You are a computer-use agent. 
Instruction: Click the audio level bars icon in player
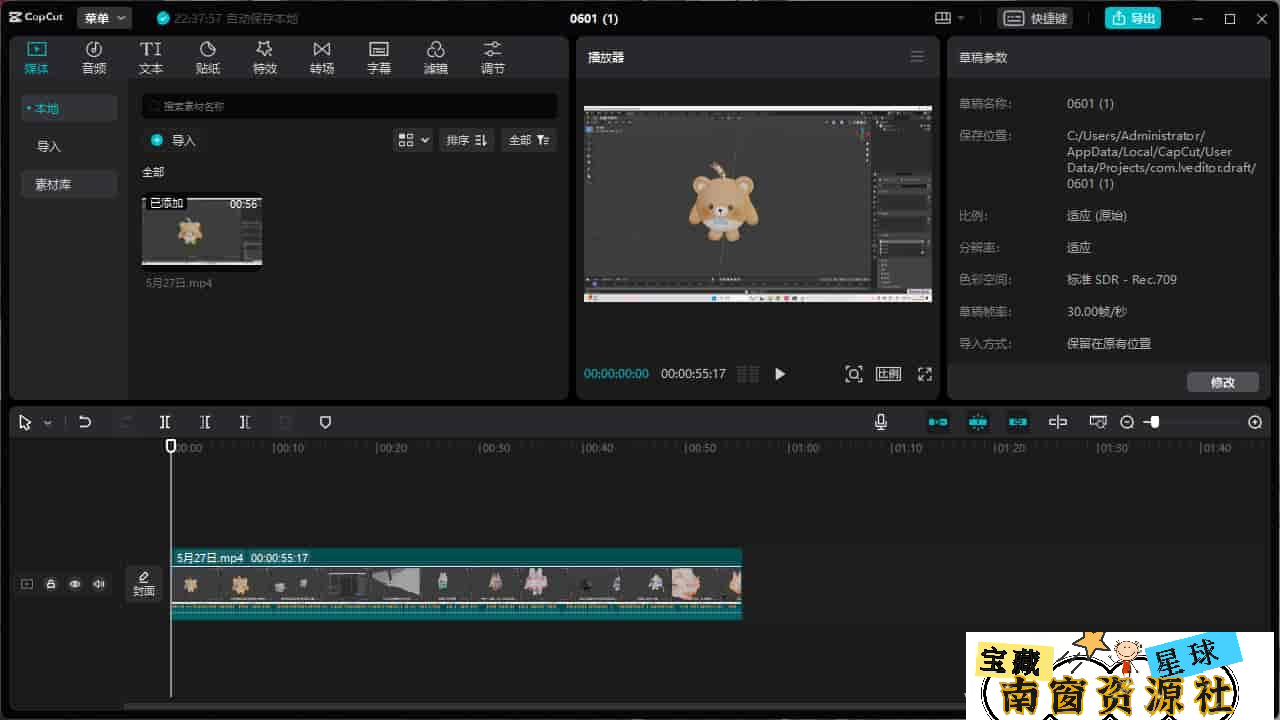point(748,374)
